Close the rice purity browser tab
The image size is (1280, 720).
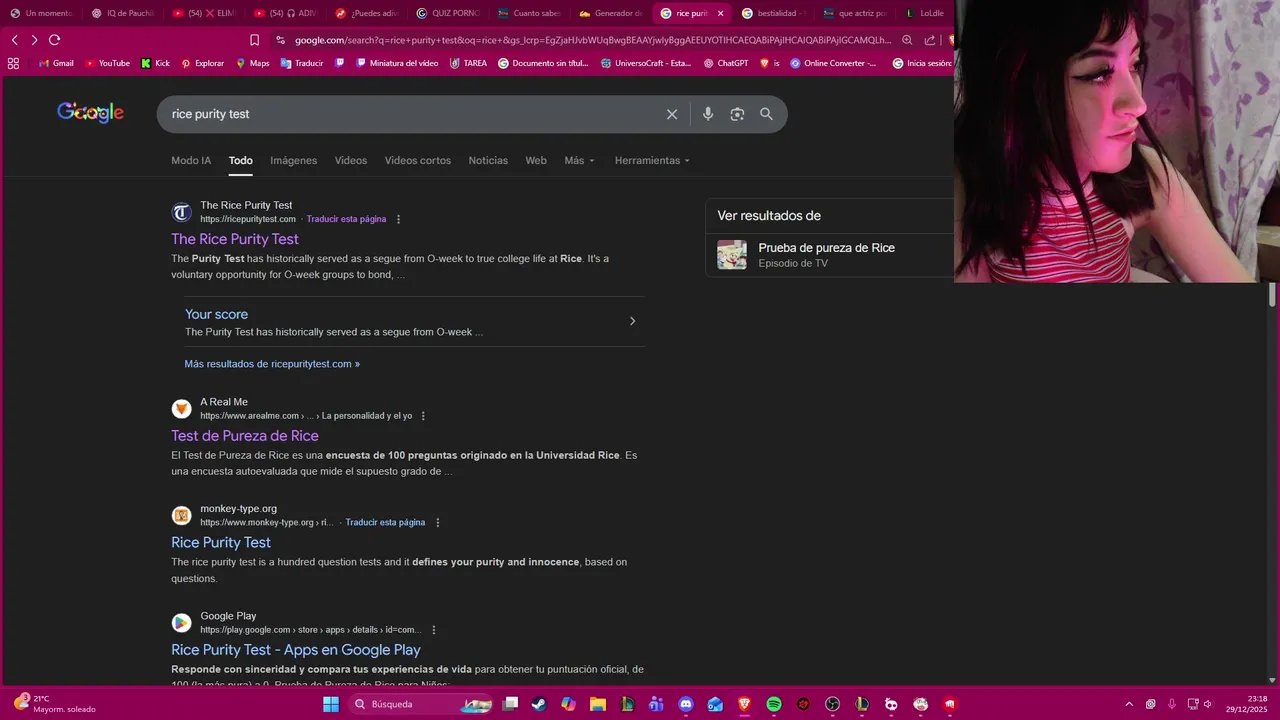pos(720,13)
